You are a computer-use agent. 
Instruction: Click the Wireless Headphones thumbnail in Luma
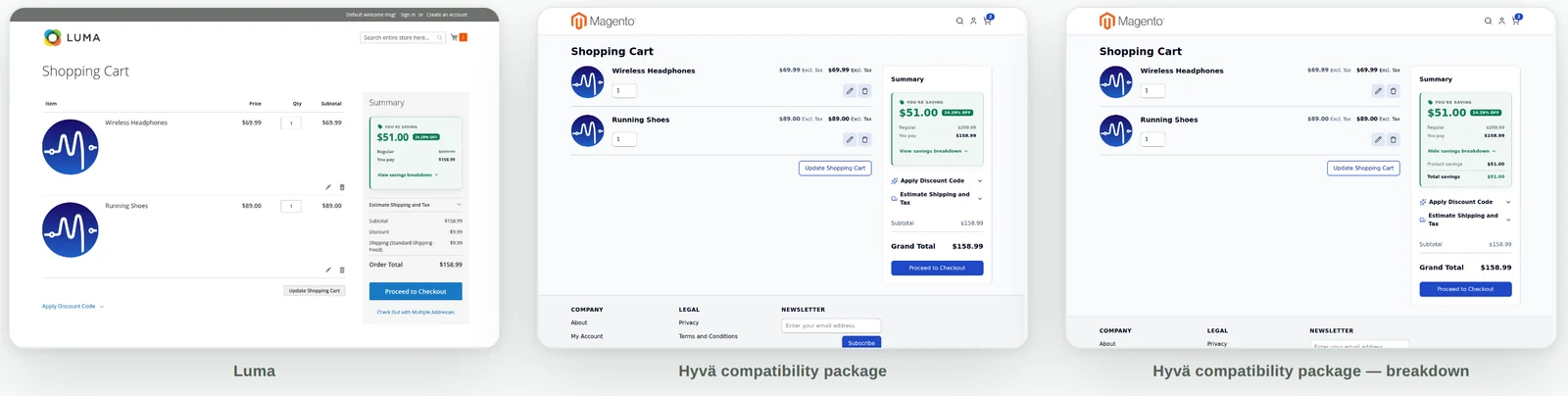71,147
